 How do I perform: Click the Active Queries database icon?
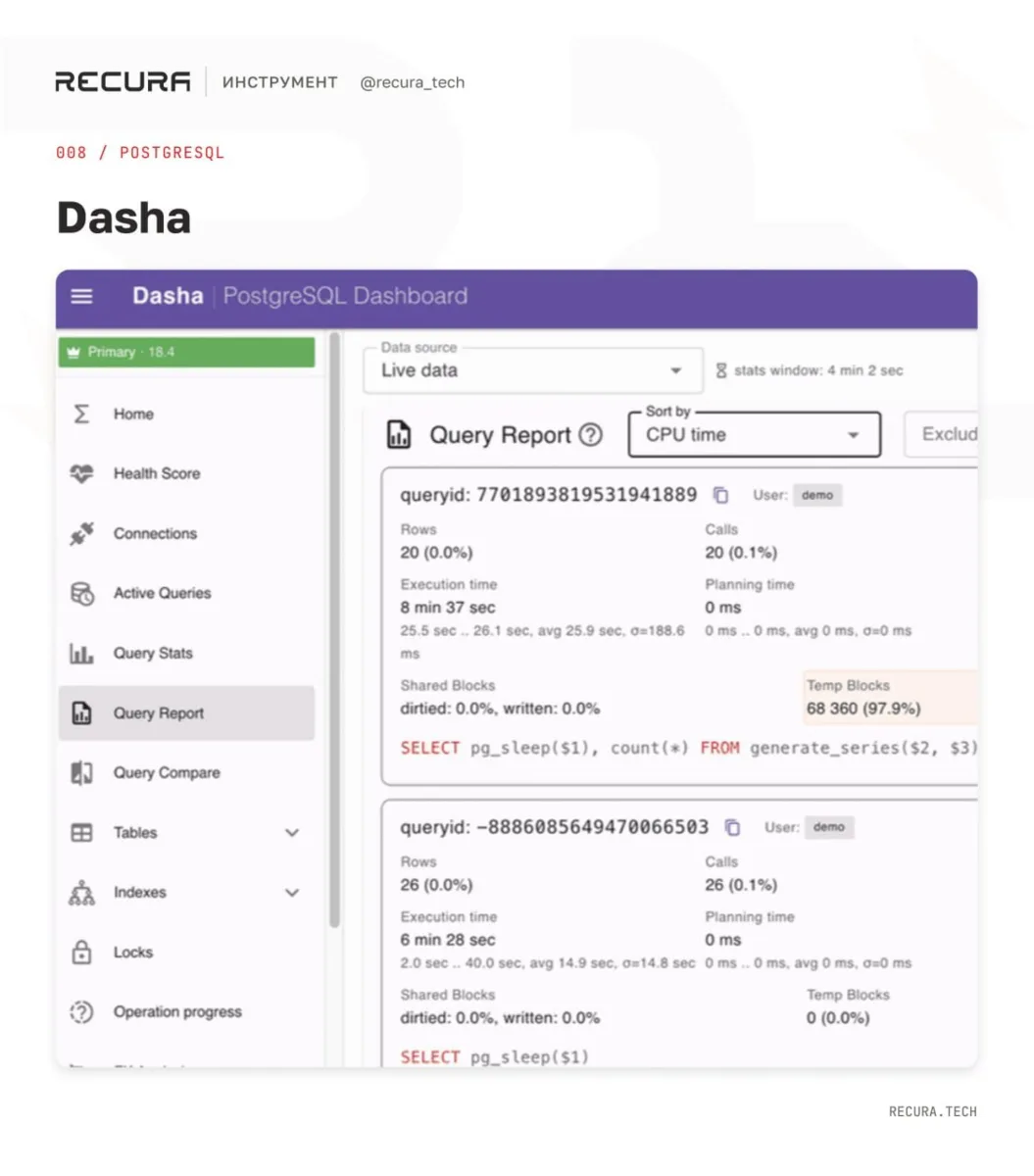pyautogui.click(x=82, y=593)
